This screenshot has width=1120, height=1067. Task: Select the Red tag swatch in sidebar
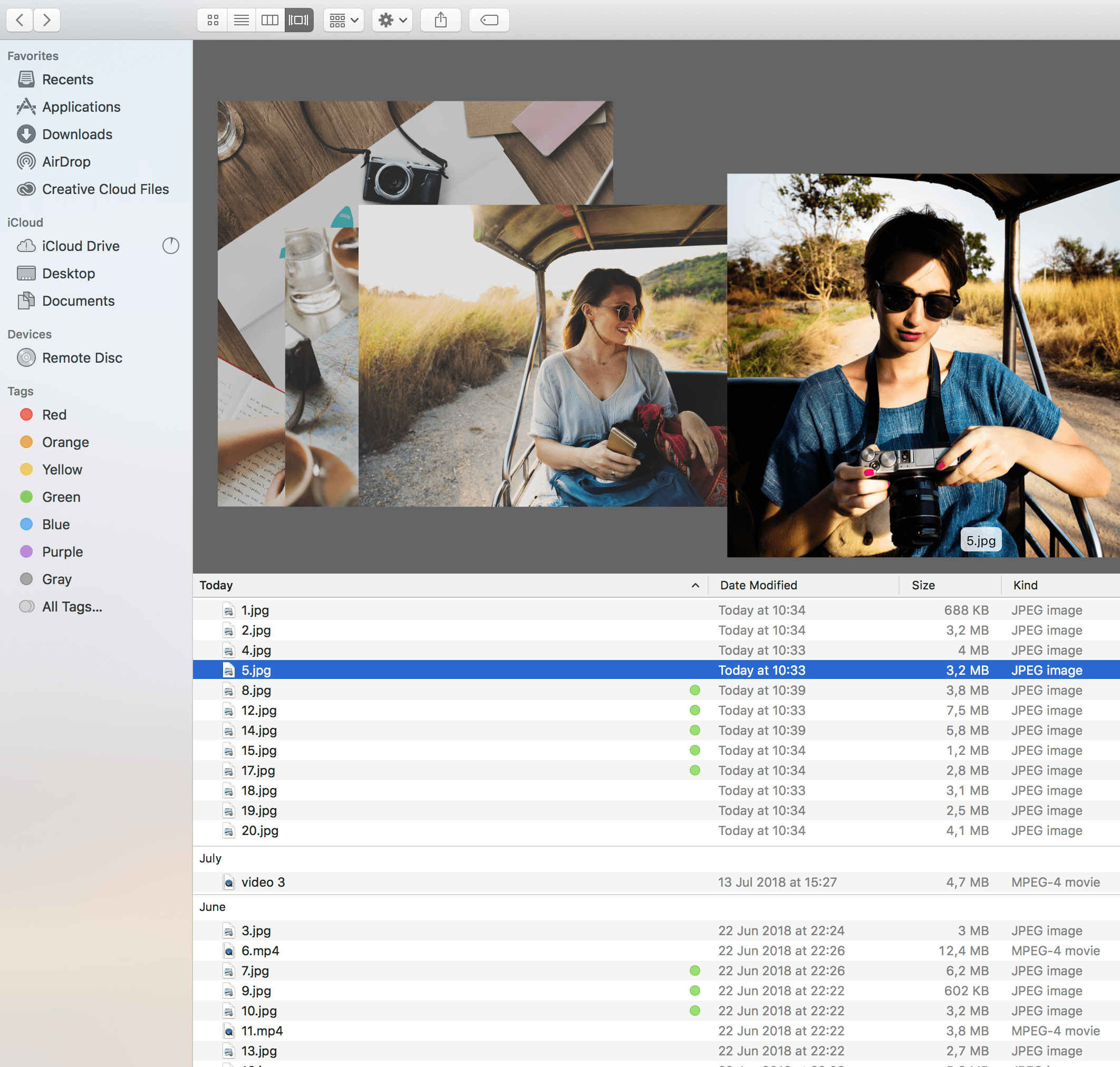(x=26, y=415)
